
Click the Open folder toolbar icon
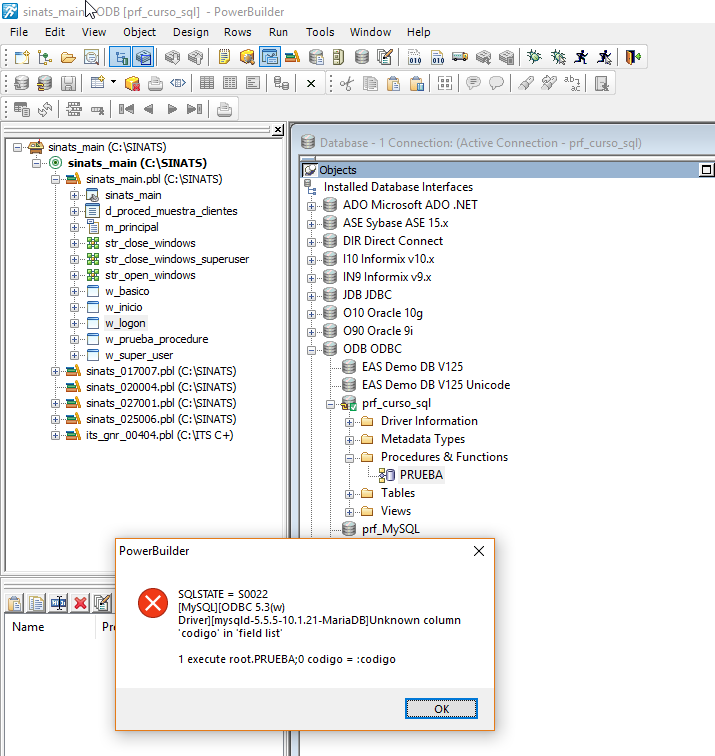[x=68, y=57]
